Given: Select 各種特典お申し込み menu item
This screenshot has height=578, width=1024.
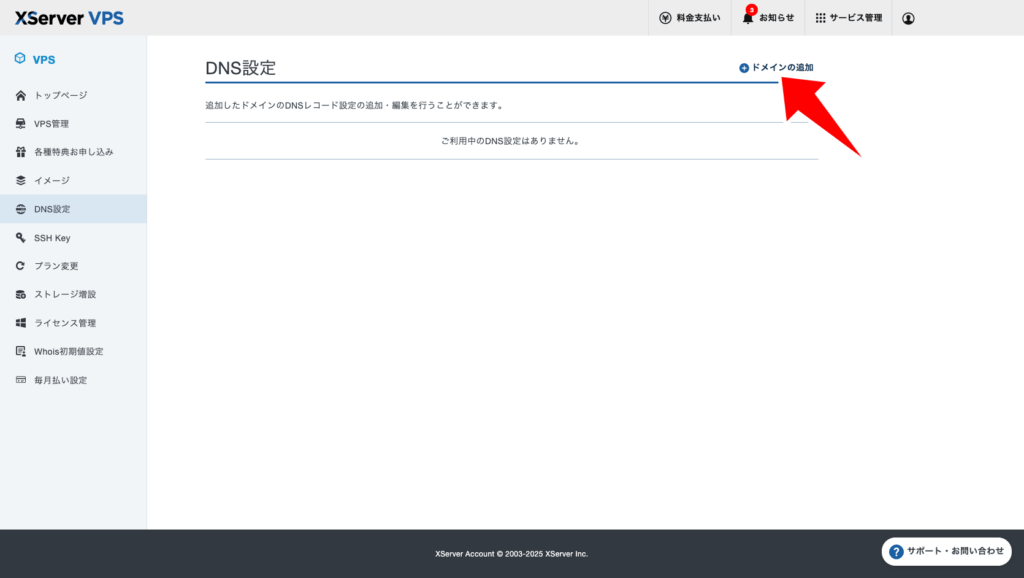Looking at the screenshot, I should (73, 152).
